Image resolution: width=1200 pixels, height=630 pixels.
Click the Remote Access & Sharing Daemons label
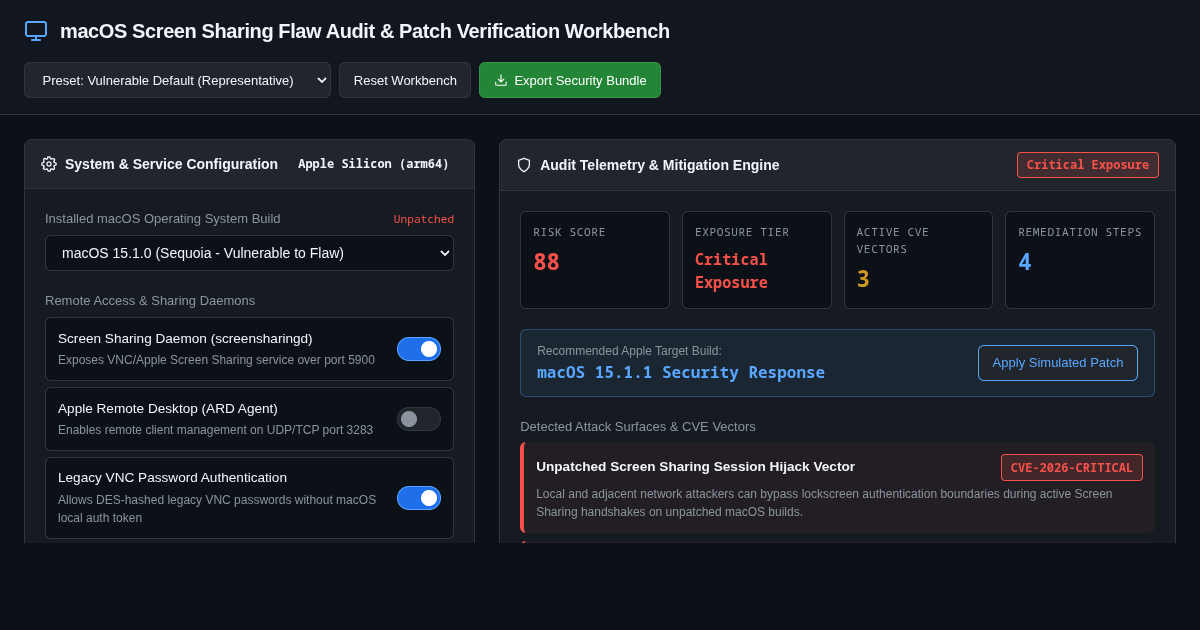click(x=150, y=300)
